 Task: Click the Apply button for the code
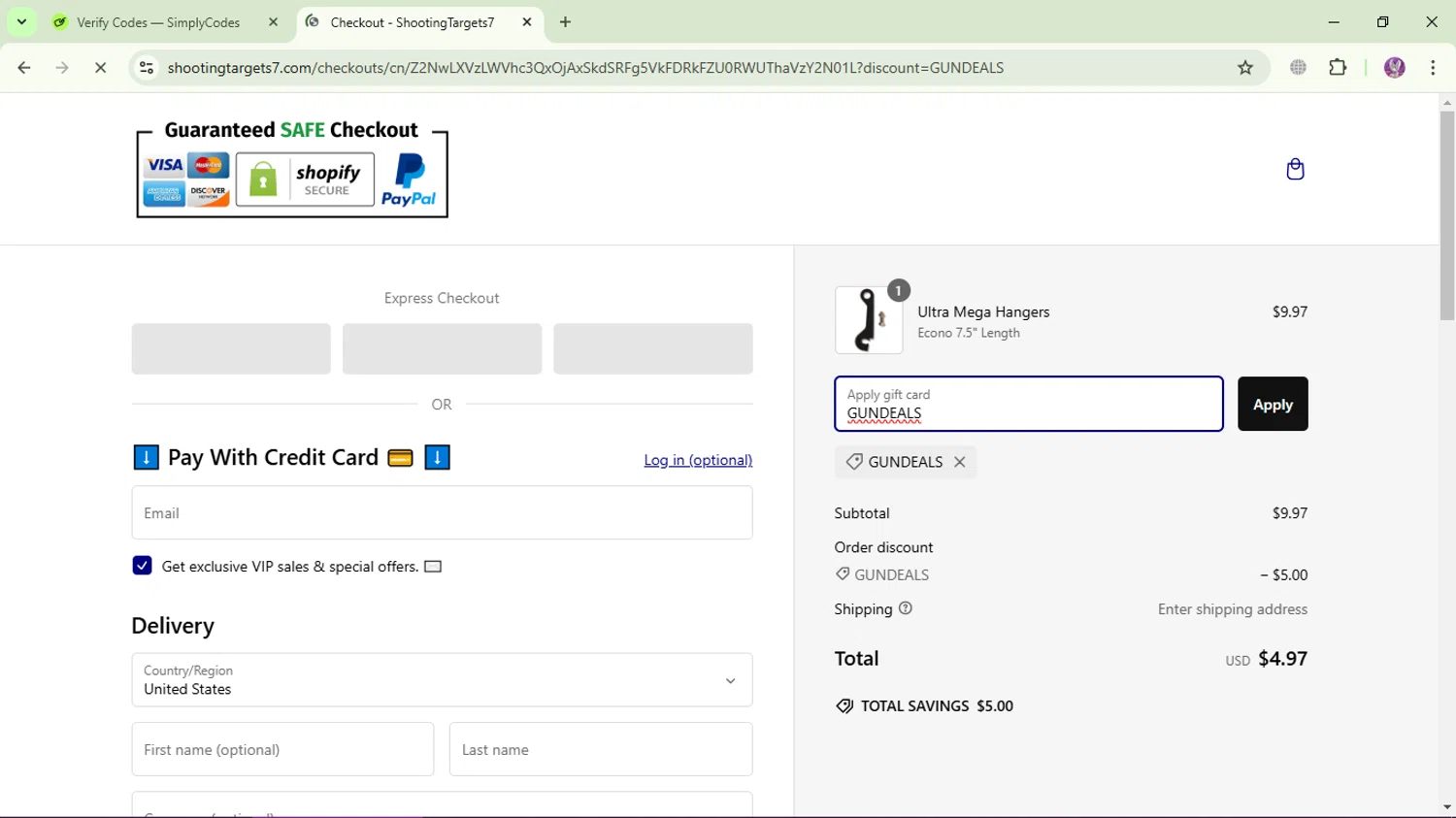(1272, 404)
